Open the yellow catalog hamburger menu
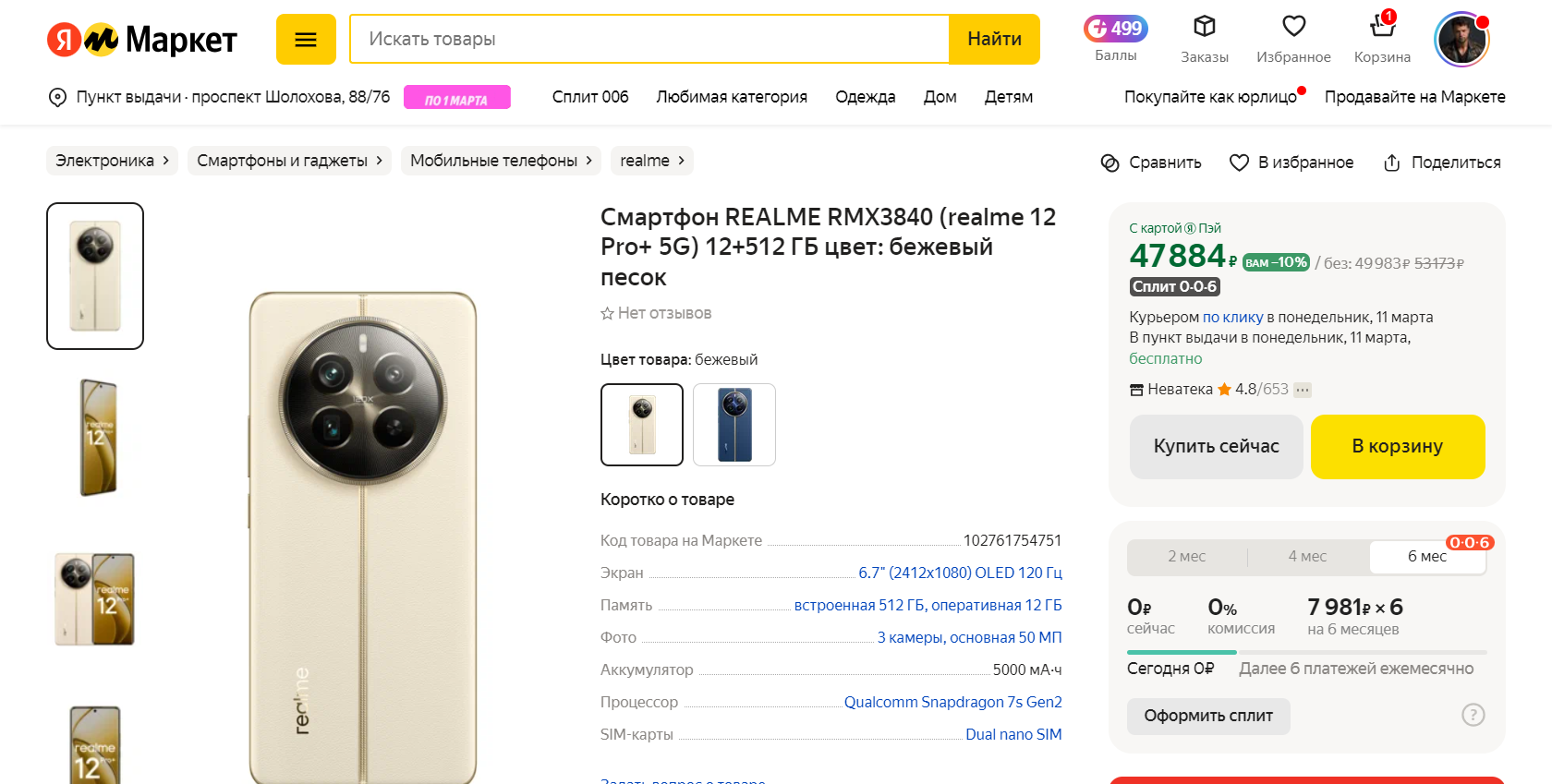 (306, 40)
